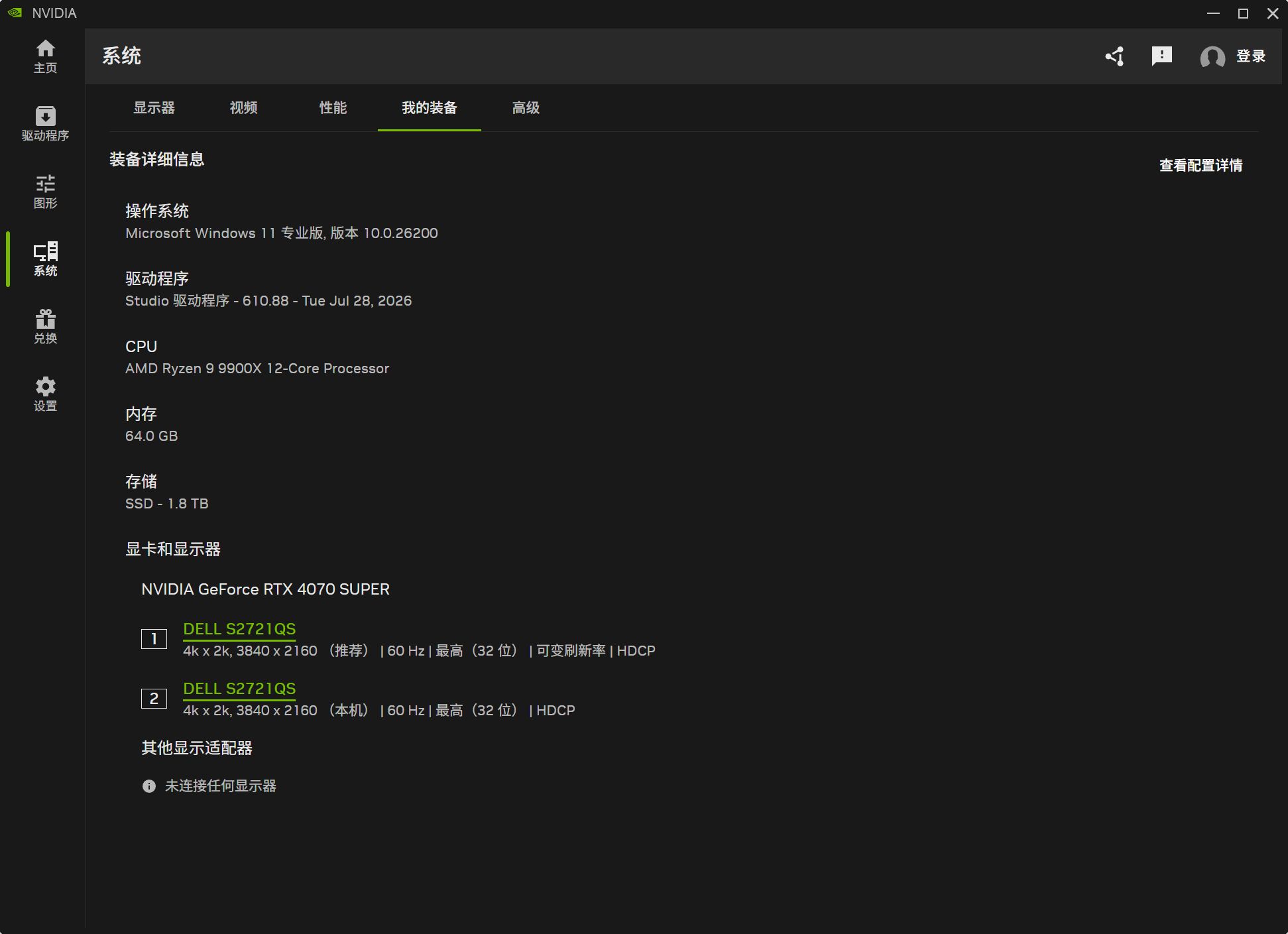The image size is (1288, 934).
Task: Switch to the 视频 tab
Action: [244, 108]
